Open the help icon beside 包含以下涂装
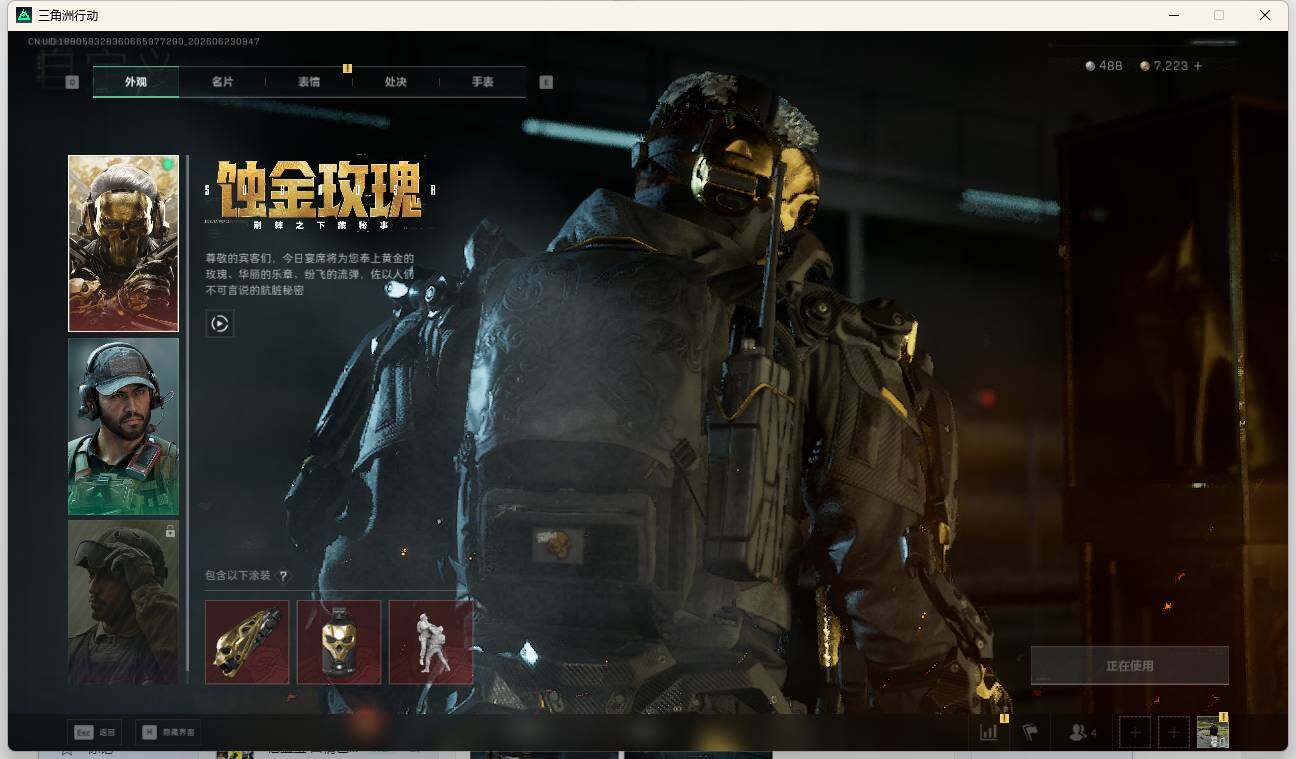Screen dimensions: 1296x759 click(x=283, y=576)
